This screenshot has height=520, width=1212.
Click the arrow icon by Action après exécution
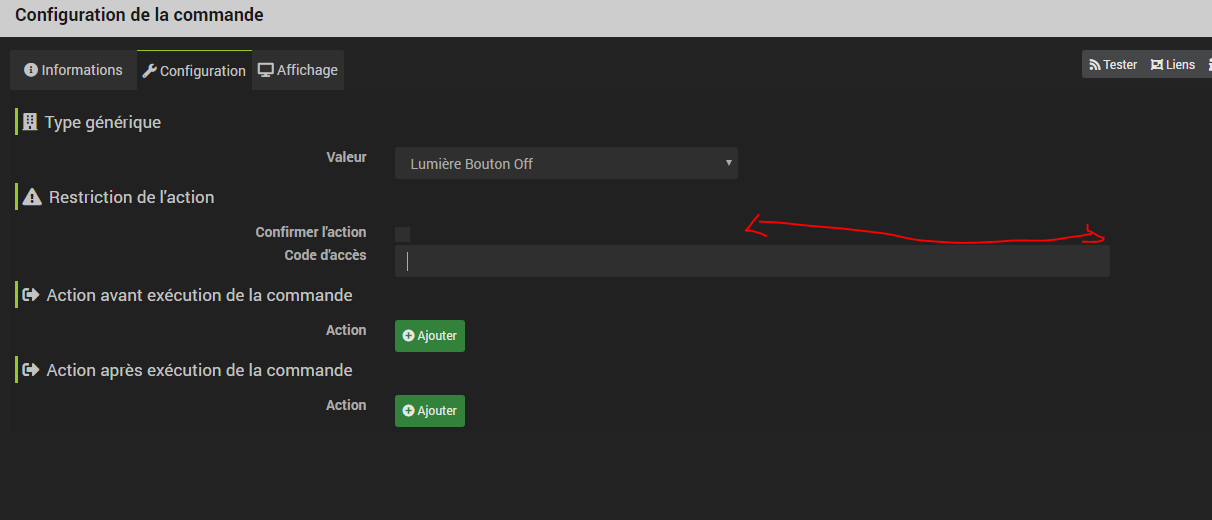pos(31,370)
